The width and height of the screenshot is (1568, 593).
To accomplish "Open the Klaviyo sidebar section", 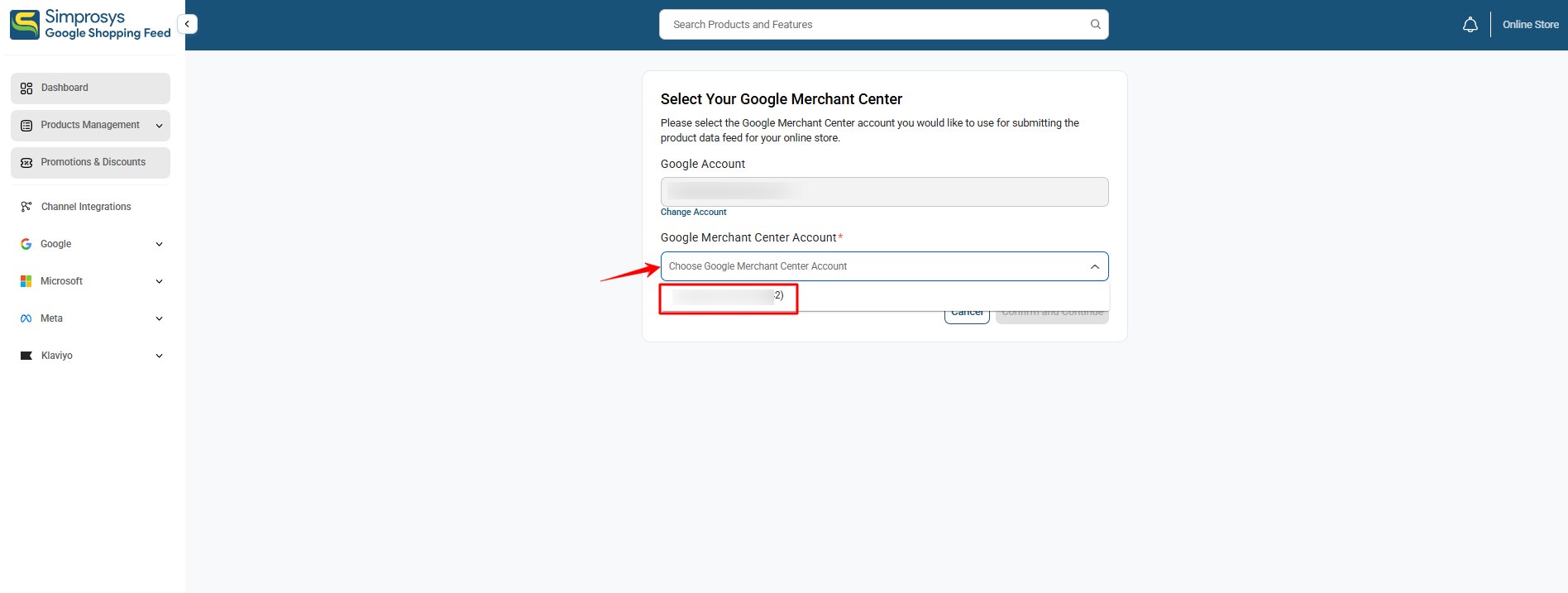I will tap(90, 356).
